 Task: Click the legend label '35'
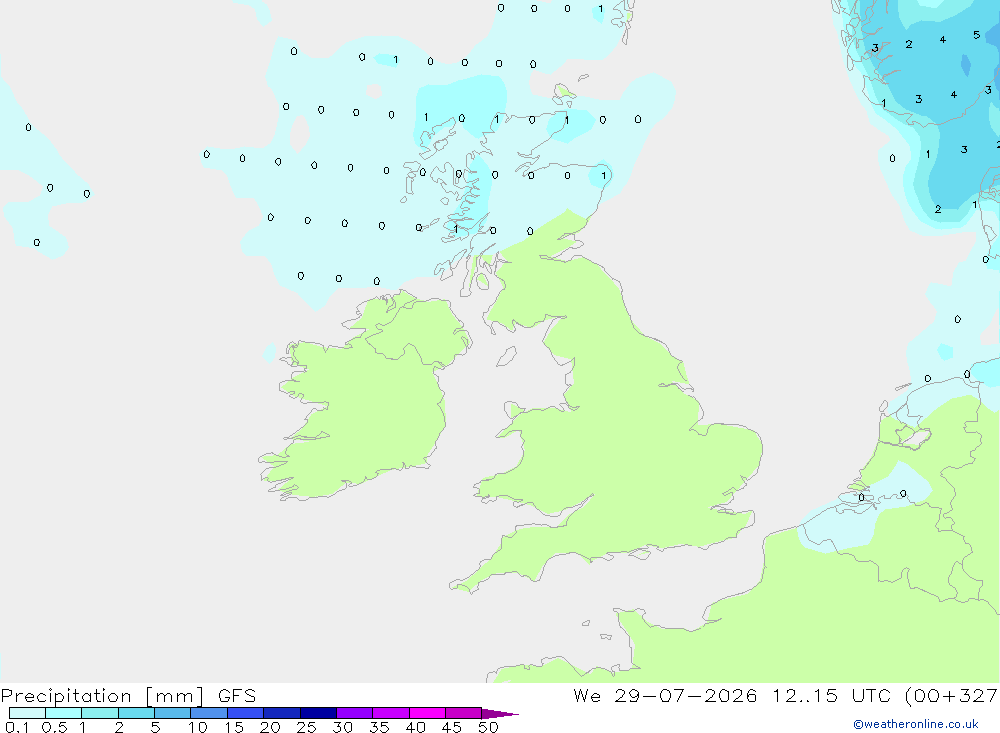tap(379, 727)
